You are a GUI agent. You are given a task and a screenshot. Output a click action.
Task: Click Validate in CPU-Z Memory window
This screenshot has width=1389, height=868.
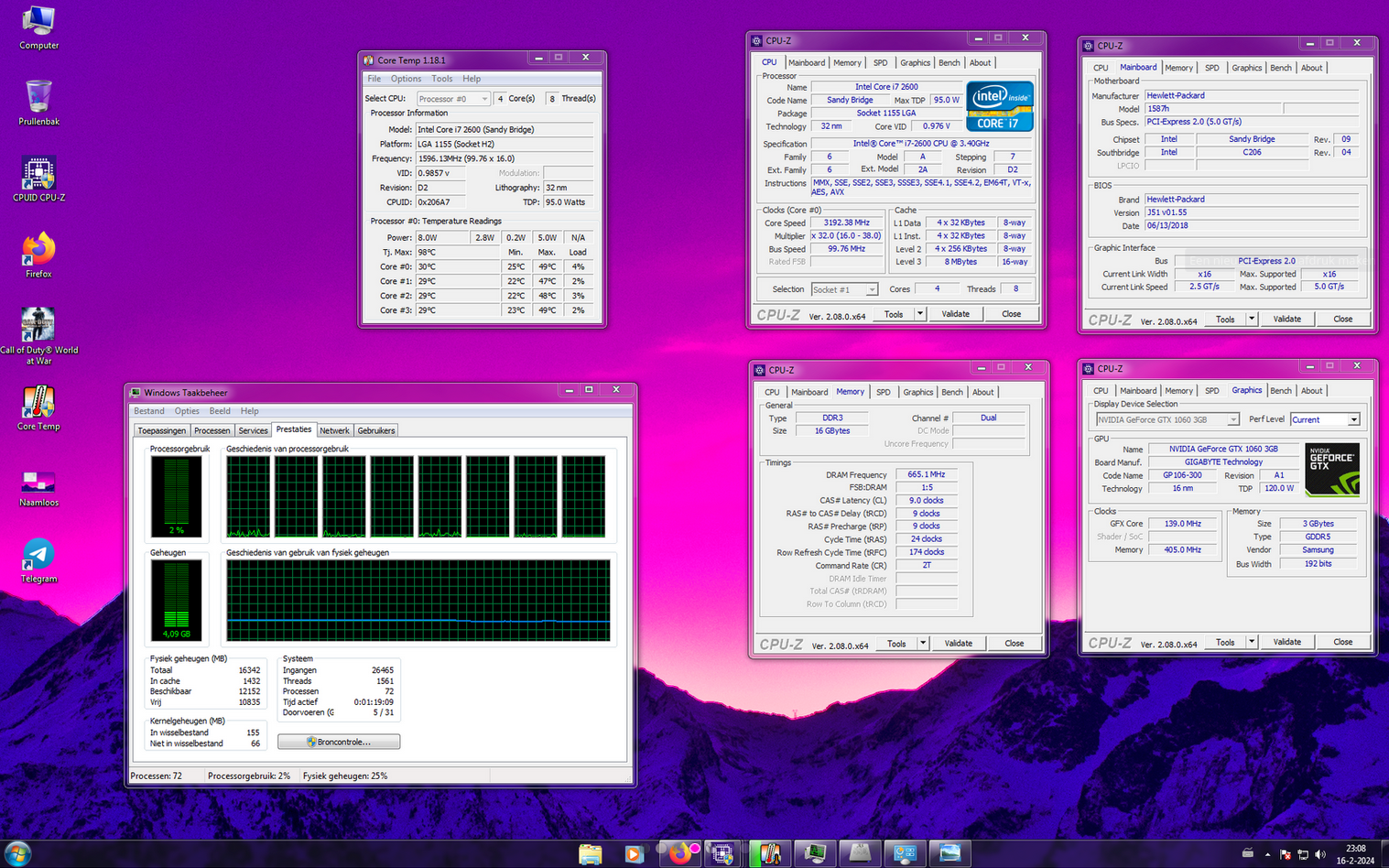[959, 644]
